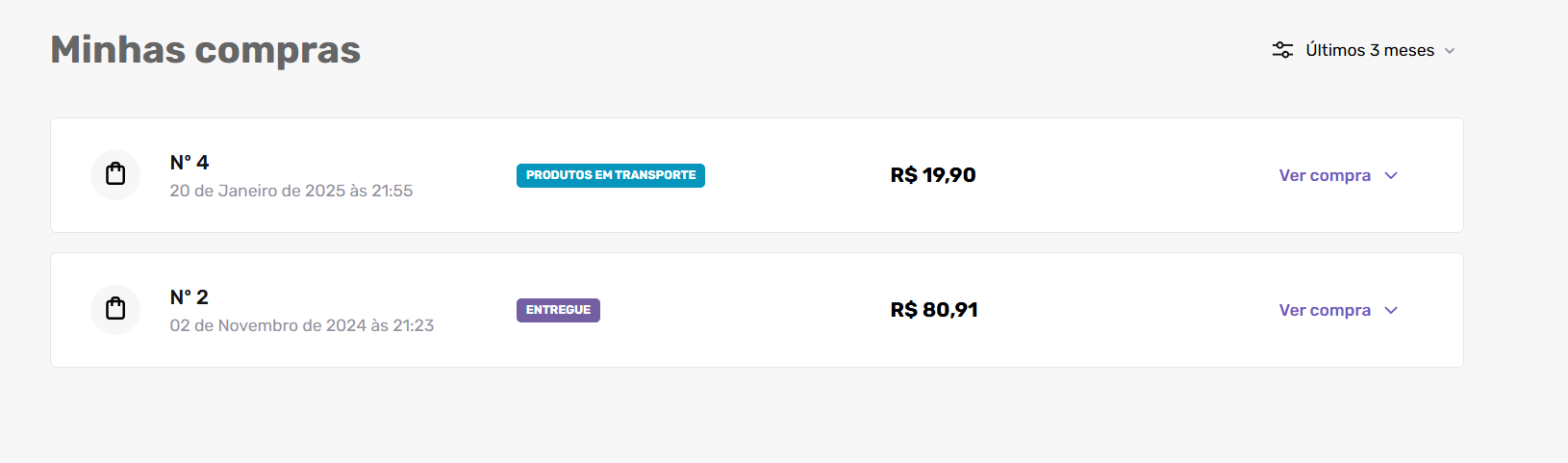Click the Últimos 3 meses filter label text

tap(1370, 50)
